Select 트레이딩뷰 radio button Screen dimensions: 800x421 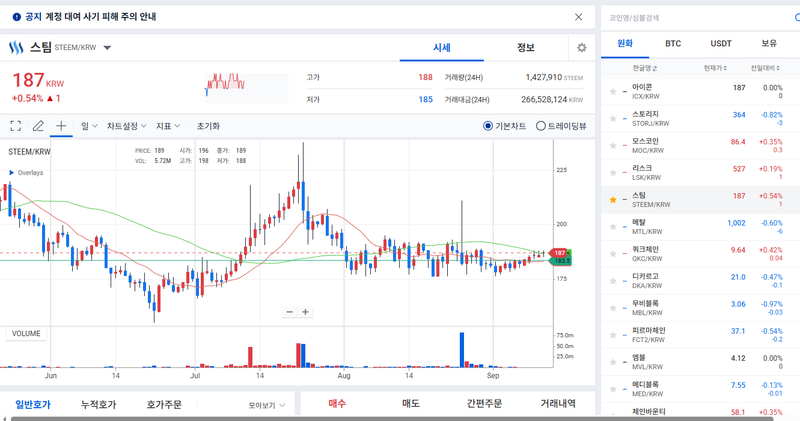[x=541, y=126]
